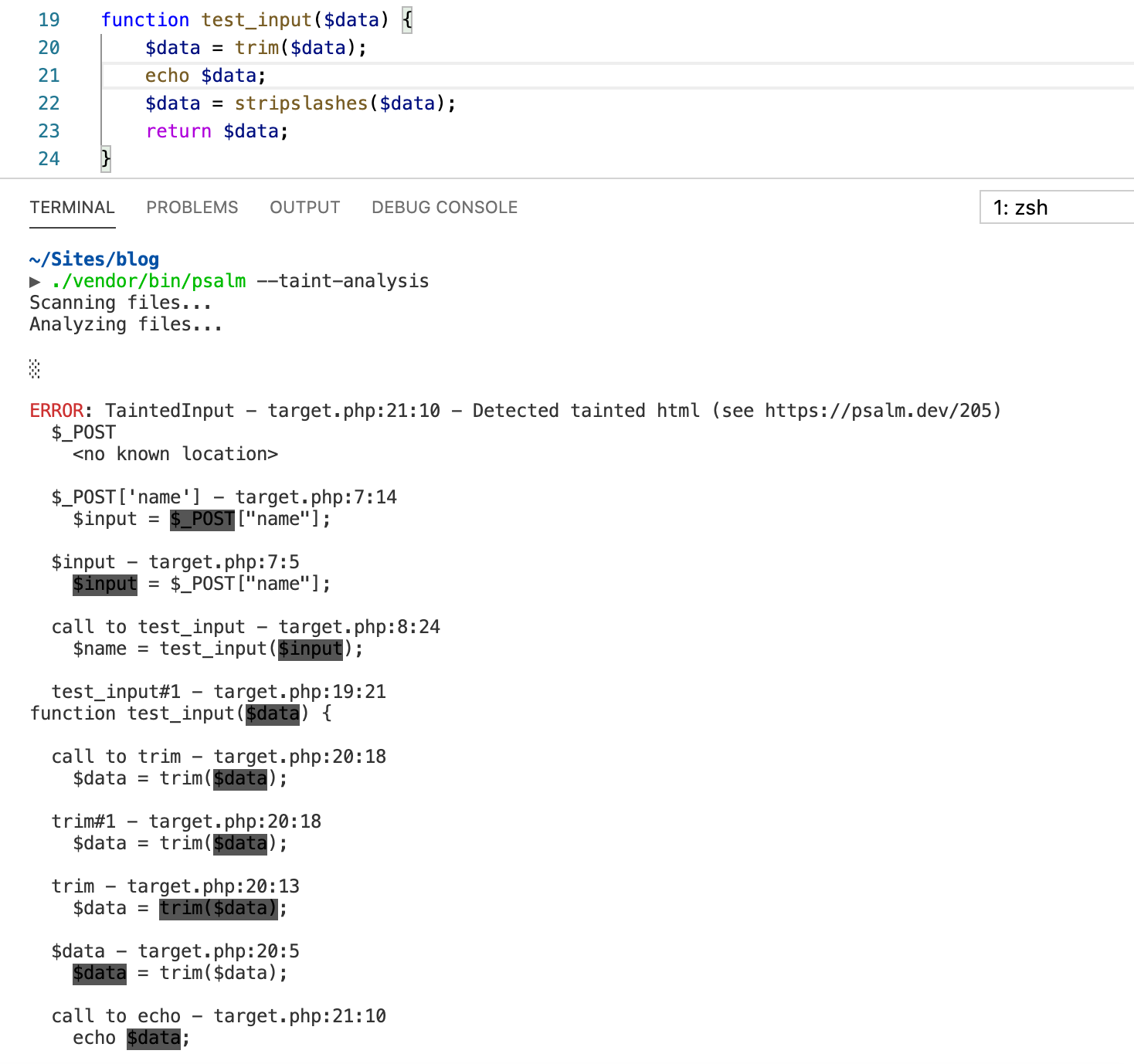The height and width of the screenshot is (1064, 1134).
Task: Open the '1: zsh' terminal selector dropdown
Action: (x=1057, y=207)
